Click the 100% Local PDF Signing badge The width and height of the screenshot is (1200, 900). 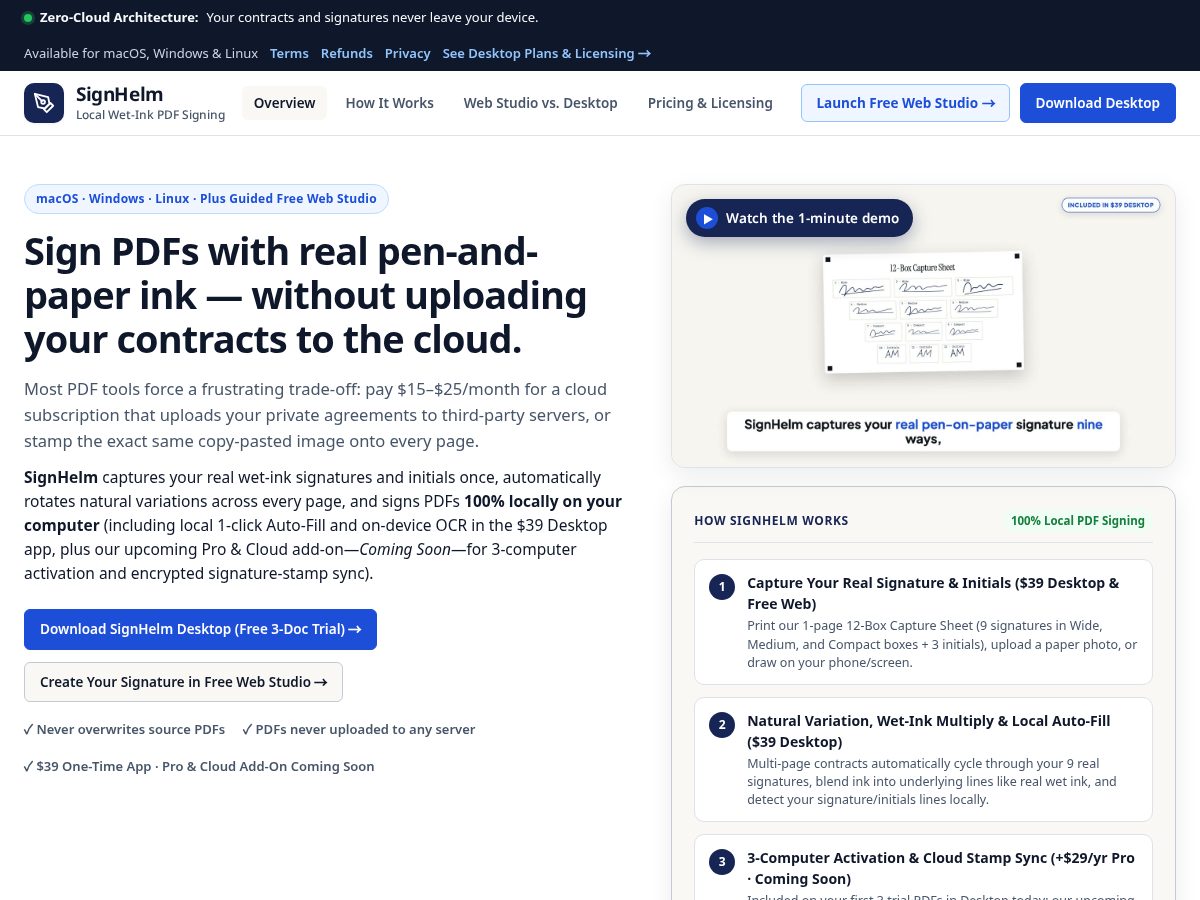click(x=1078, y=520)
